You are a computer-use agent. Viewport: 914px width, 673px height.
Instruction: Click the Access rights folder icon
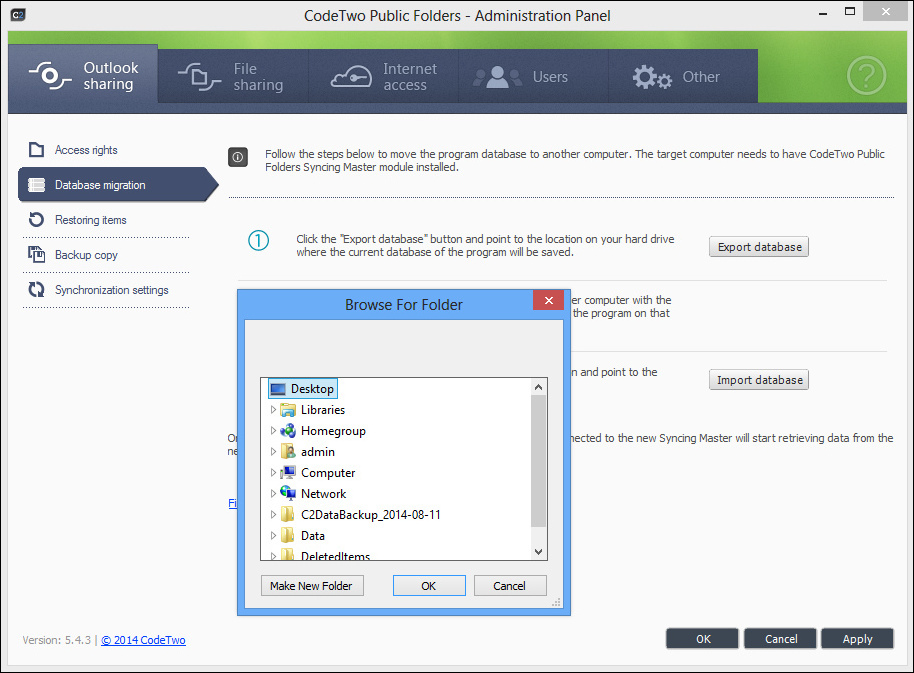[36, 150]
